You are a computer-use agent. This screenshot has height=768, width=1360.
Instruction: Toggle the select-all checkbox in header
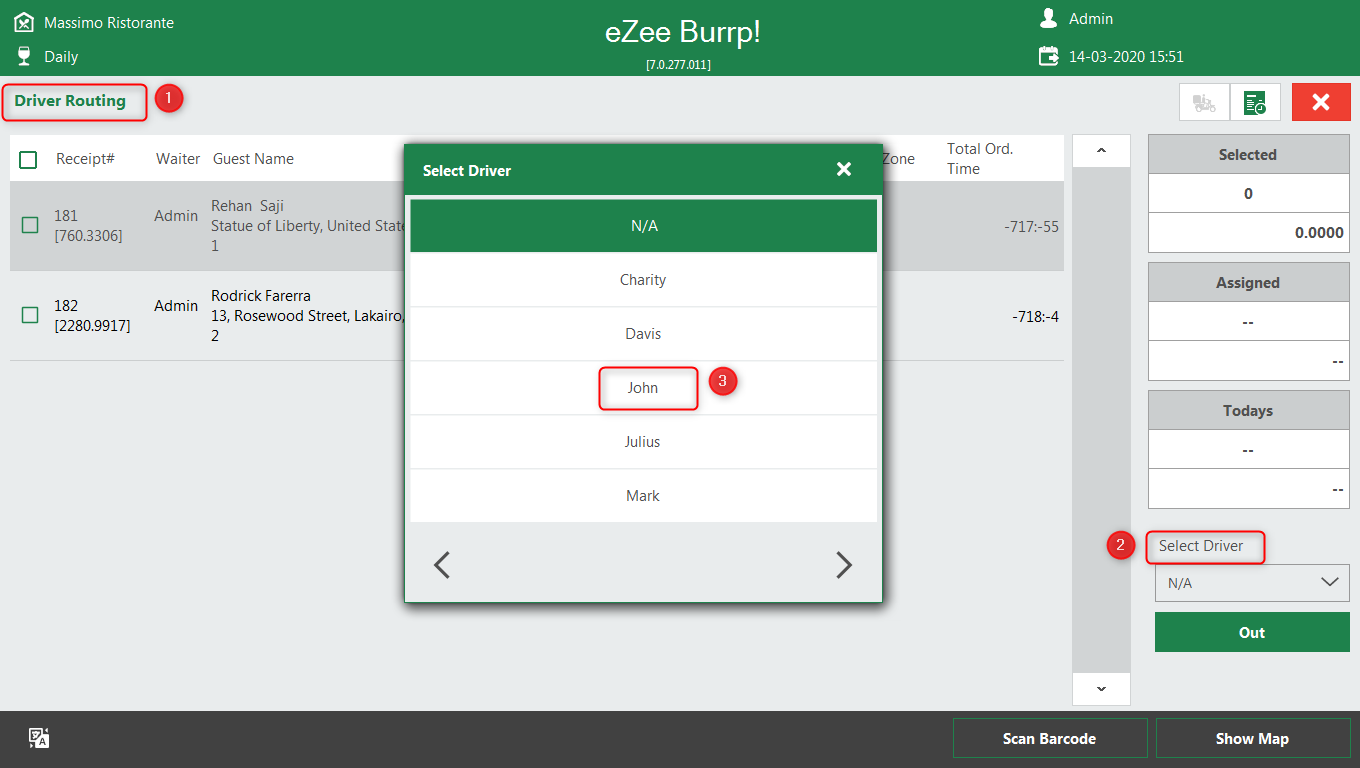coord(28,160)
